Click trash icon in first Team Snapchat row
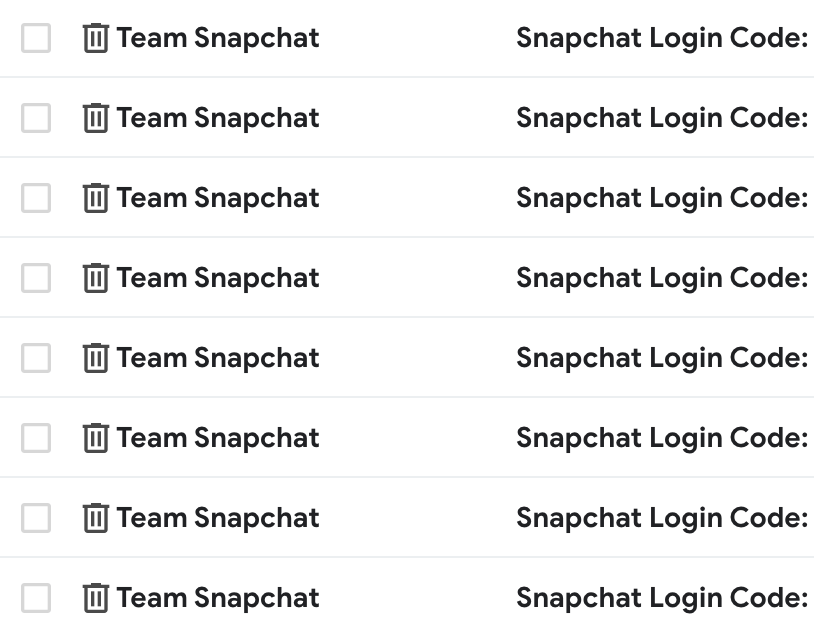 (x=96, y=38)
